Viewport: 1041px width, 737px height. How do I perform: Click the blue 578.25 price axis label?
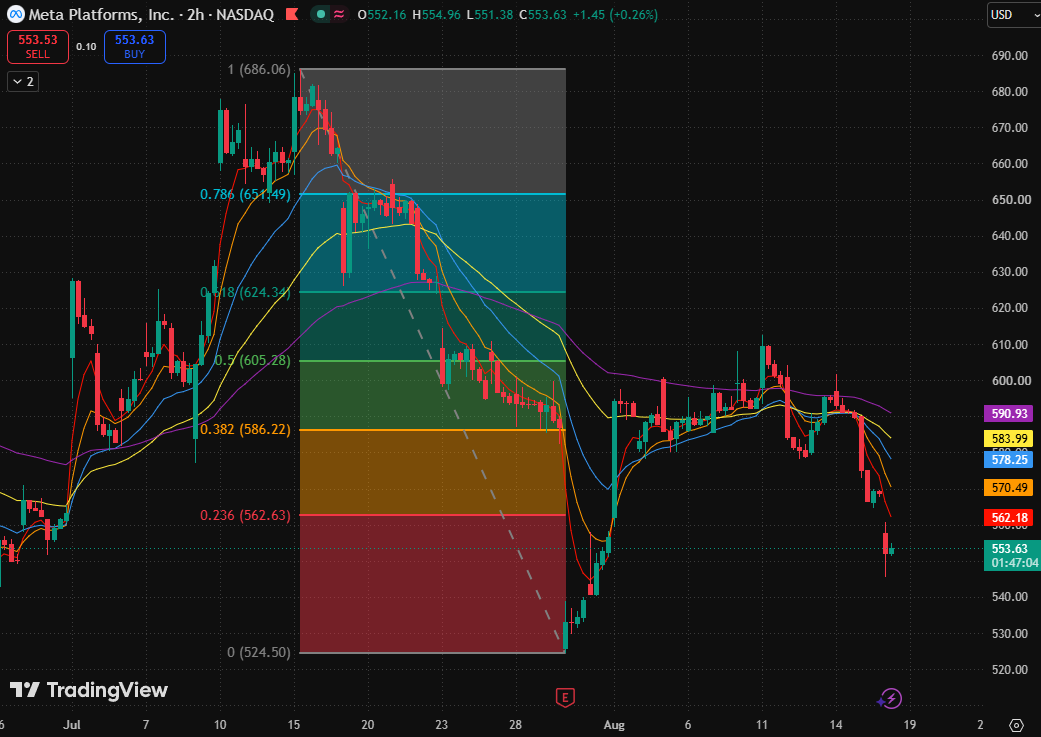coord(1008,459)
